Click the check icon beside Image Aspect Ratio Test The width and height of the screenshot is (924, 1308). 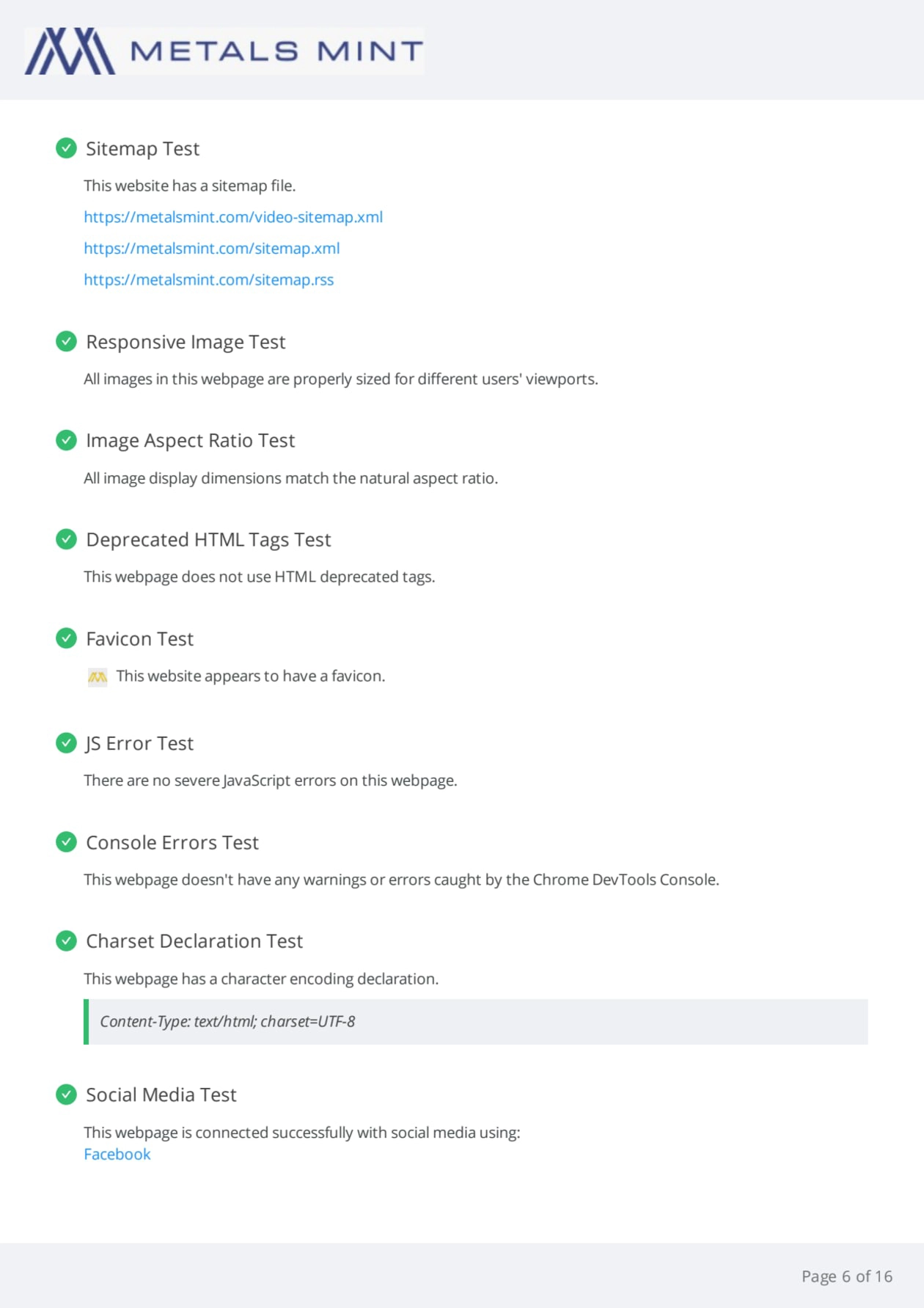66,440
